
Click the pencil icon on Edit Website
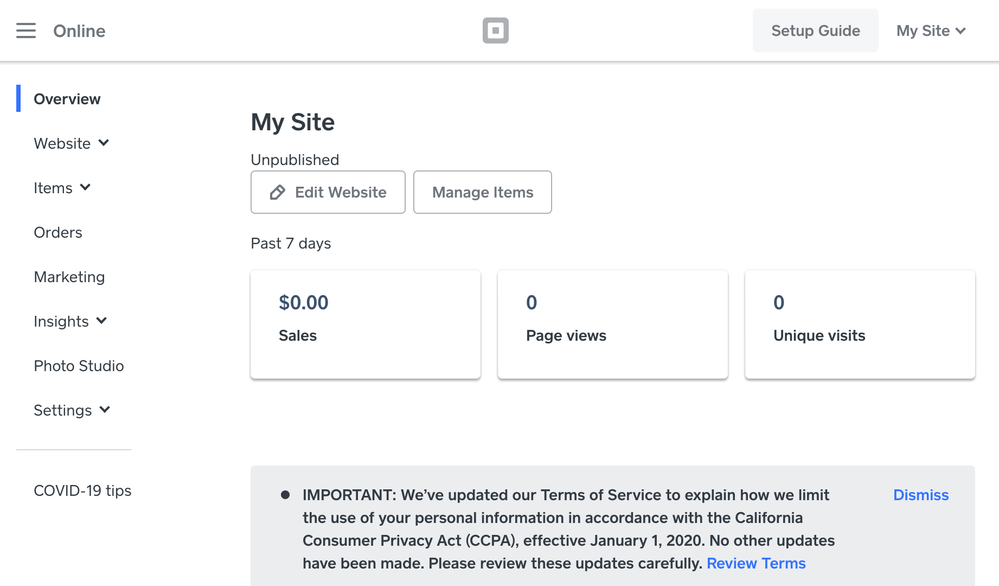tap(278, 192)
